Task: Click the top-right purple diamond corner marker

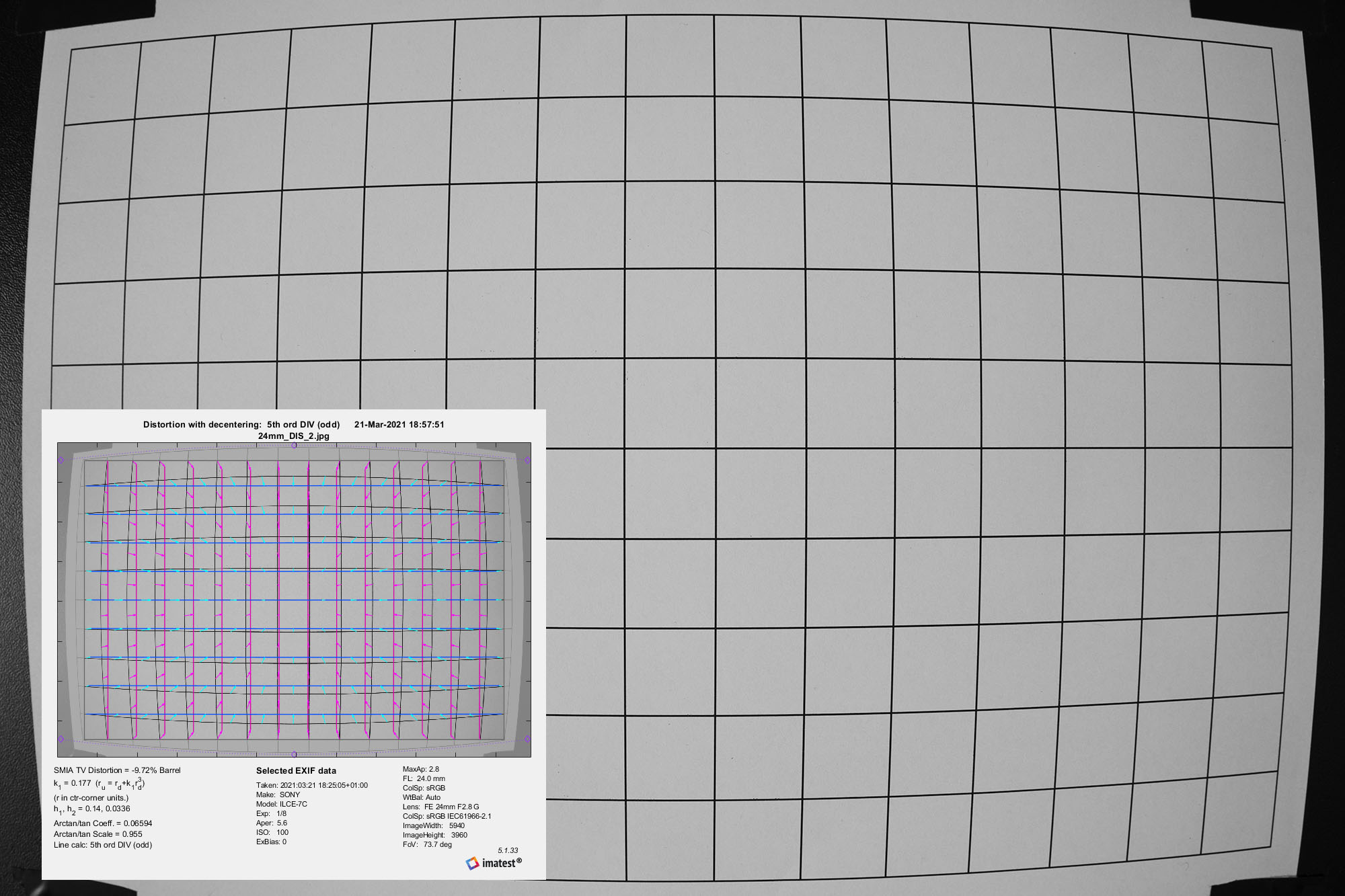Action: click(527, 460)
